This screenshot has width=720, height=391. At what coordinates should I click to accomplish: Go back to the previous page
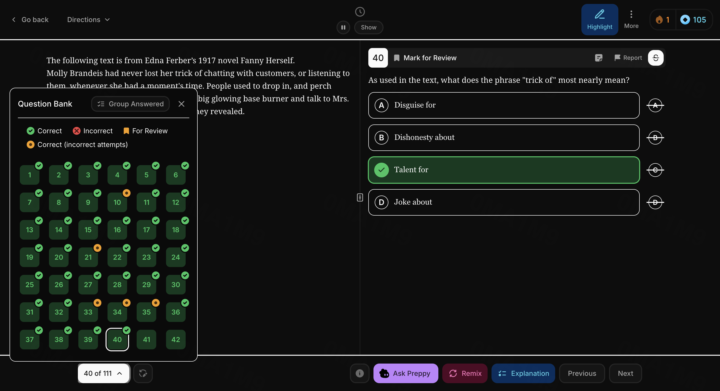[30, 20]
